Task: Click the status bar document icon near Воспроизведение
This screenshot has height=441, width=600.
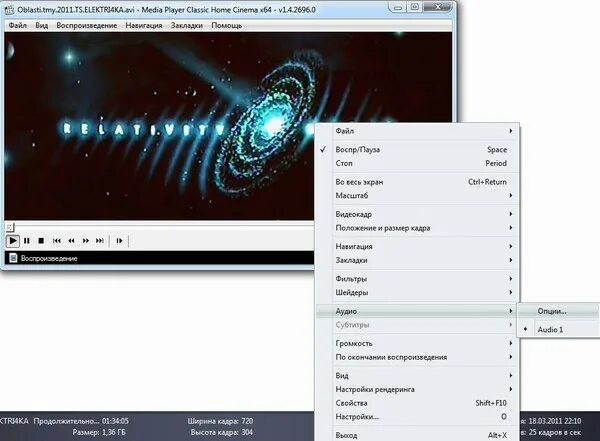Action: tap(13, 258)
